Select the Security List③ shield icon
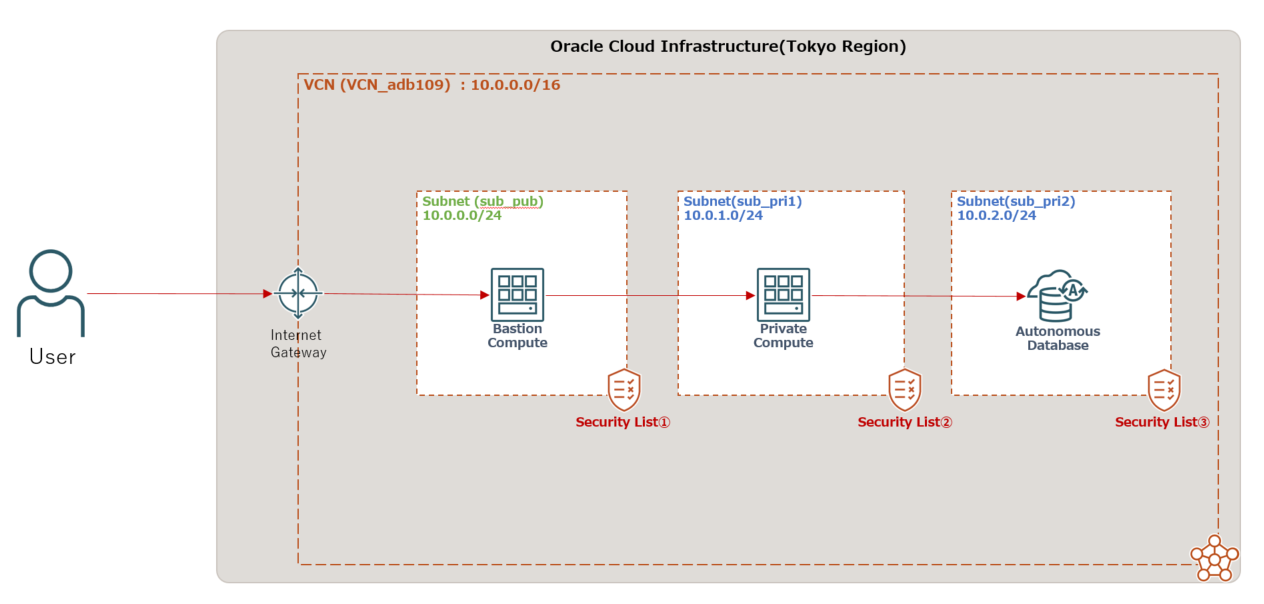This screenshot has height=604, width=1264. pyautogui.click(x=1165, y=388)
